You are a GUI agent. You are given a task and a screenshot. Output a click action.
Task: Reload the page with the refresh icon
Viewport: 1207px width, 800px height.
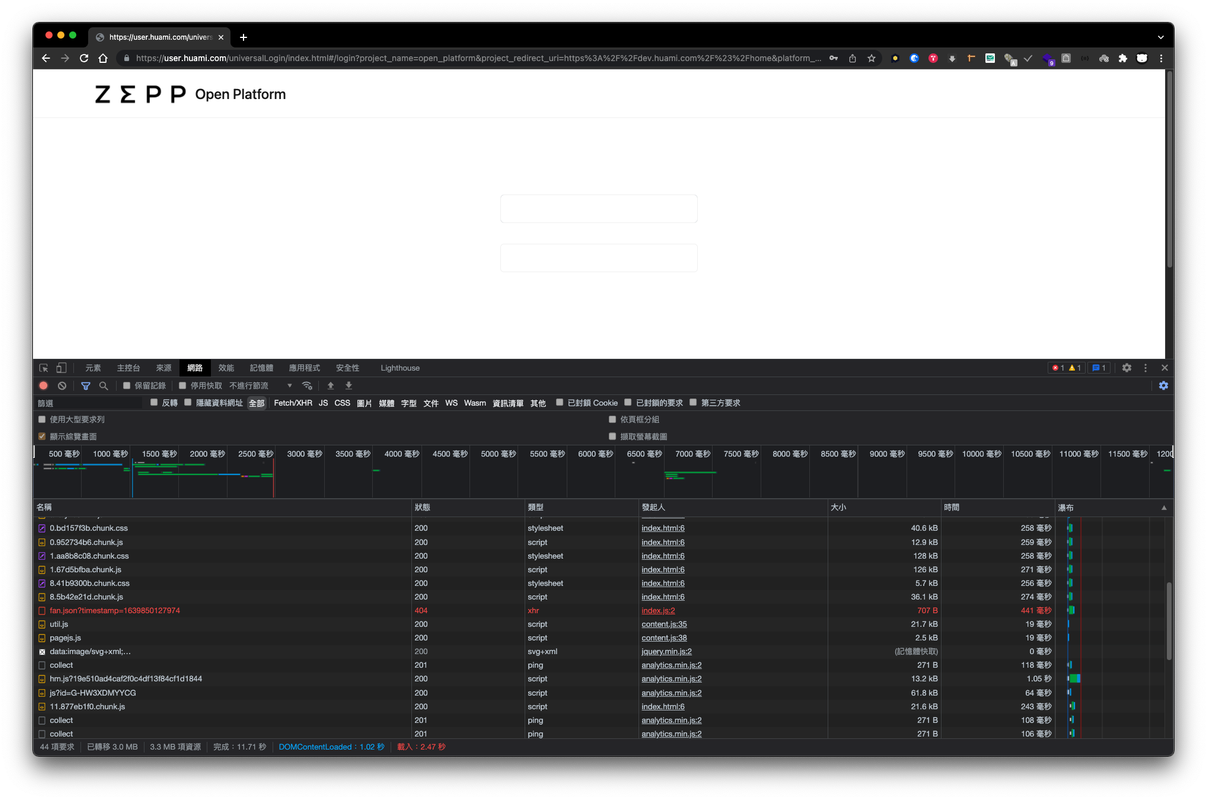point(84,59)
